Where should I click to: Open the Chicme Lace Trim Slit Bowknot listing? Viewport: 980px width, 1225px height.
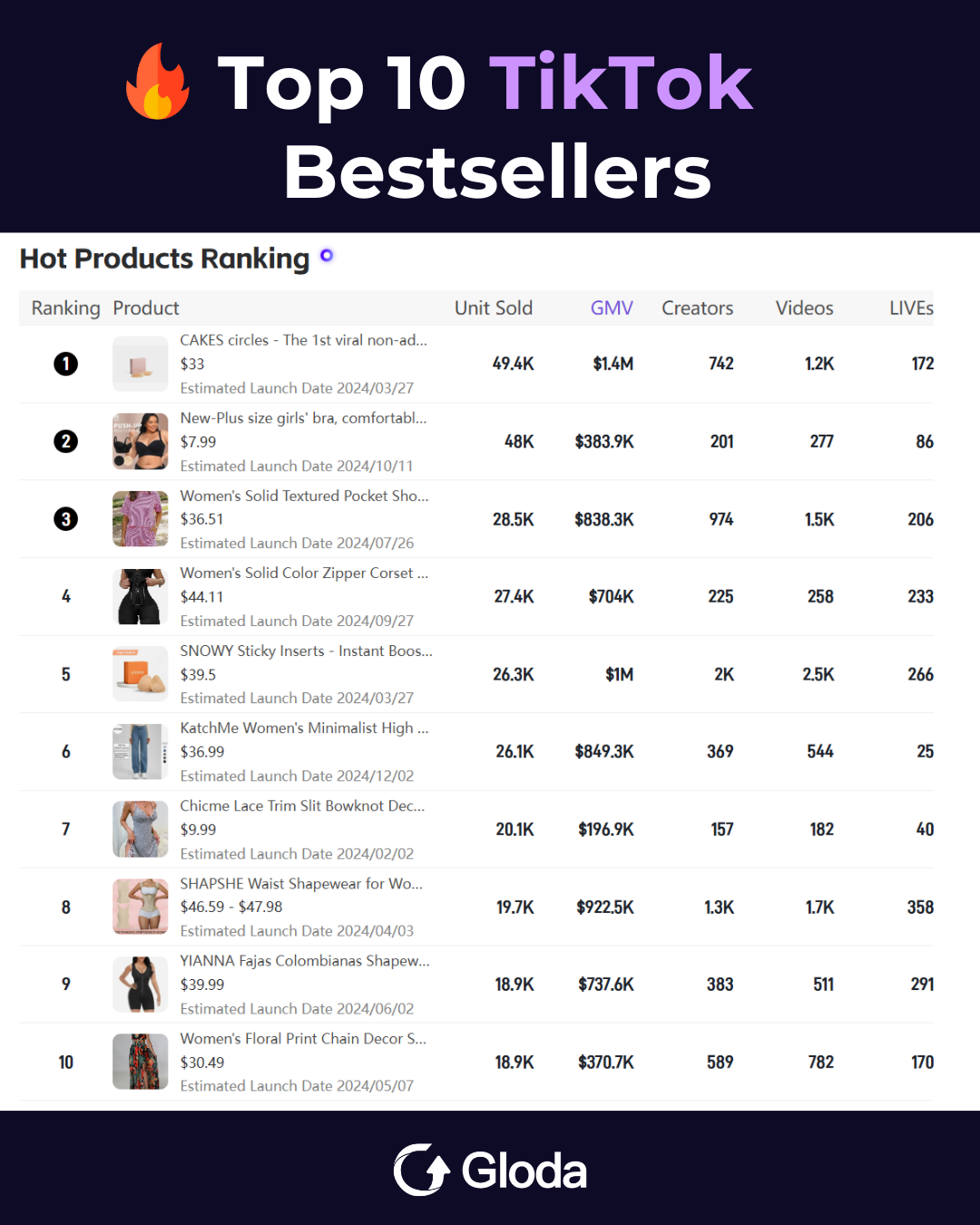pyautogui.click(x=302, y=806)
